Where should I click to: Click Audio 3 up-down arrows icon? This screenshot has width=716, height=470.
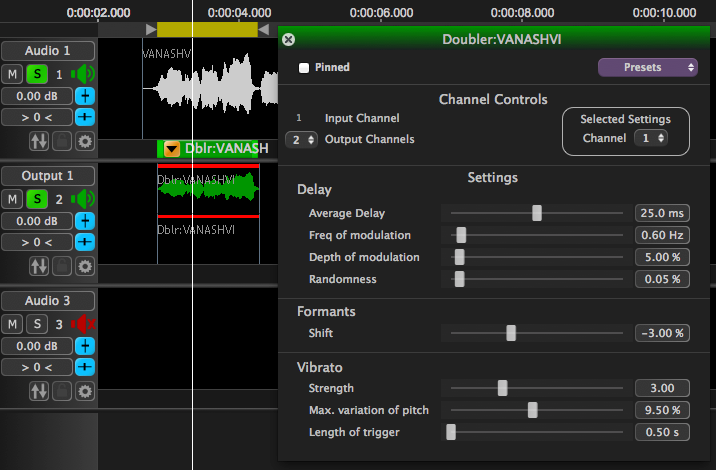39,392
